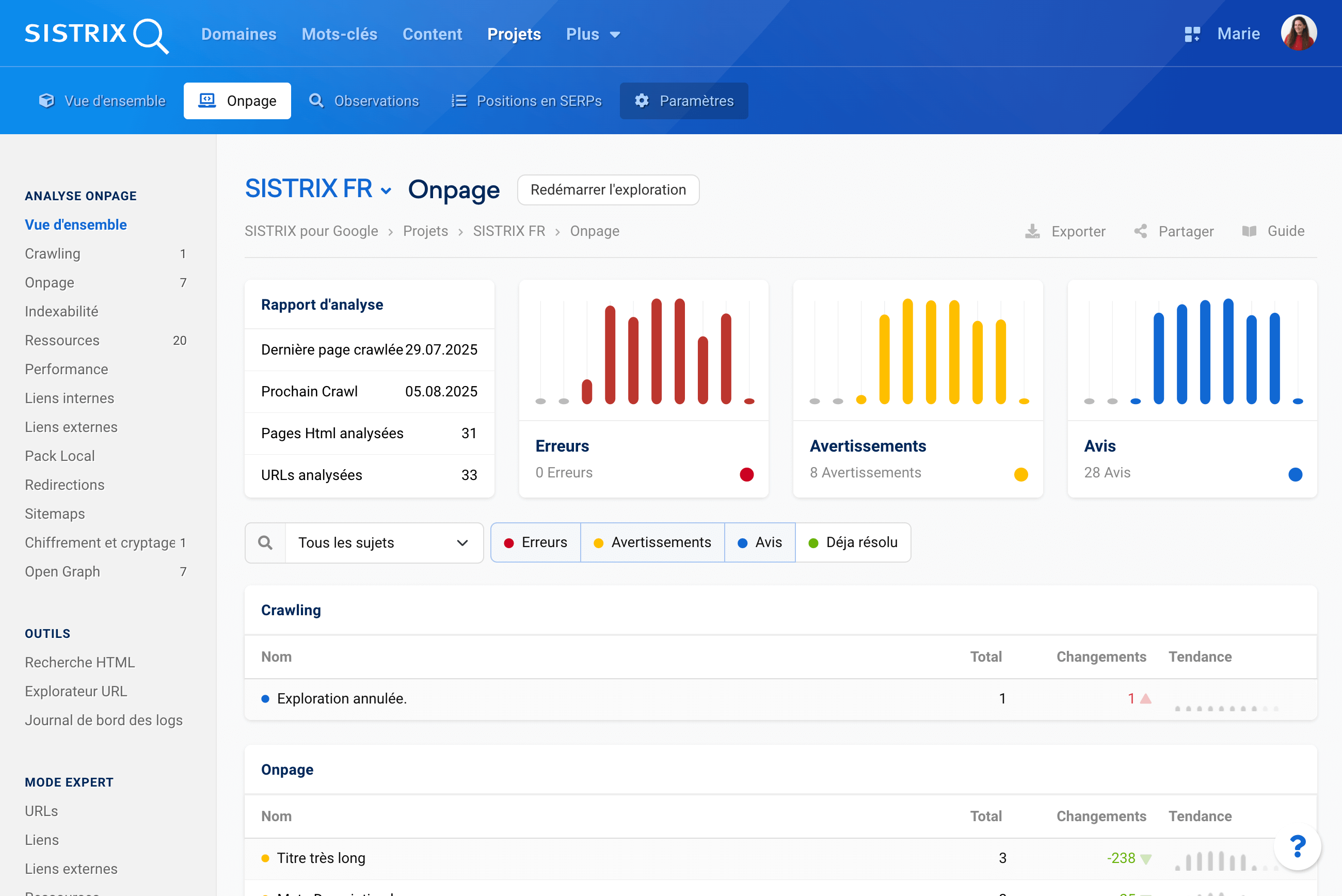The width and height of the screenshot is (1342, 896).
Task: Toggle the Erreurs filter
Action: click(535, 542)
